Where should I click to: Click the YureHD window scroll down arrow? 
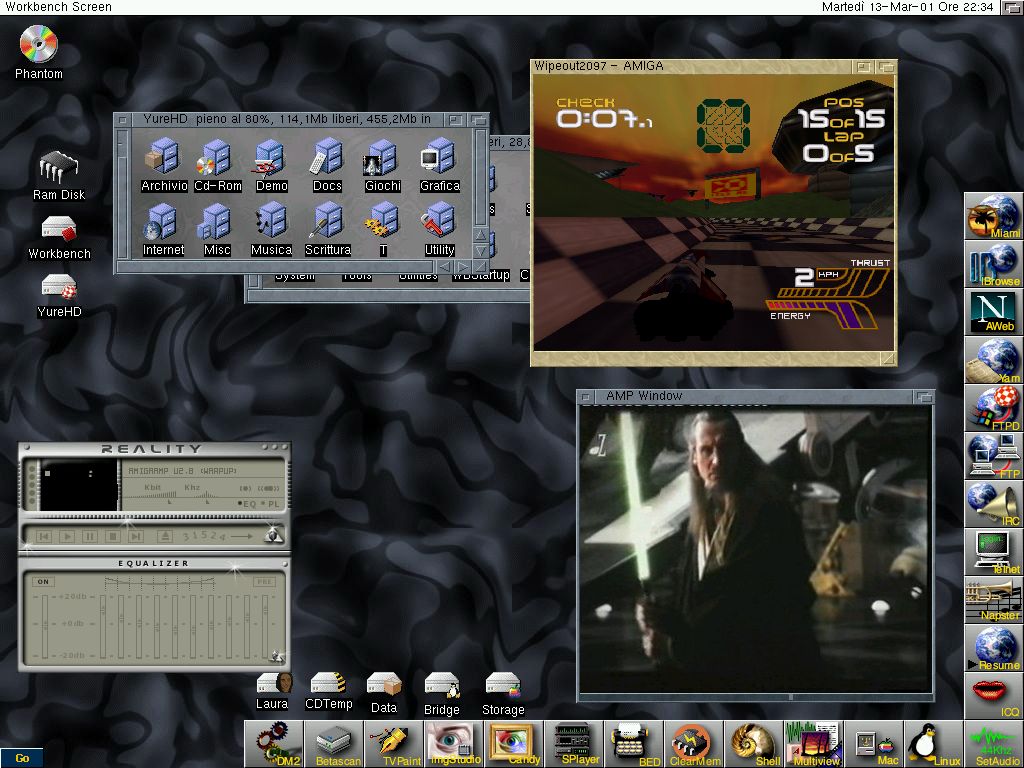coord(480,250)
